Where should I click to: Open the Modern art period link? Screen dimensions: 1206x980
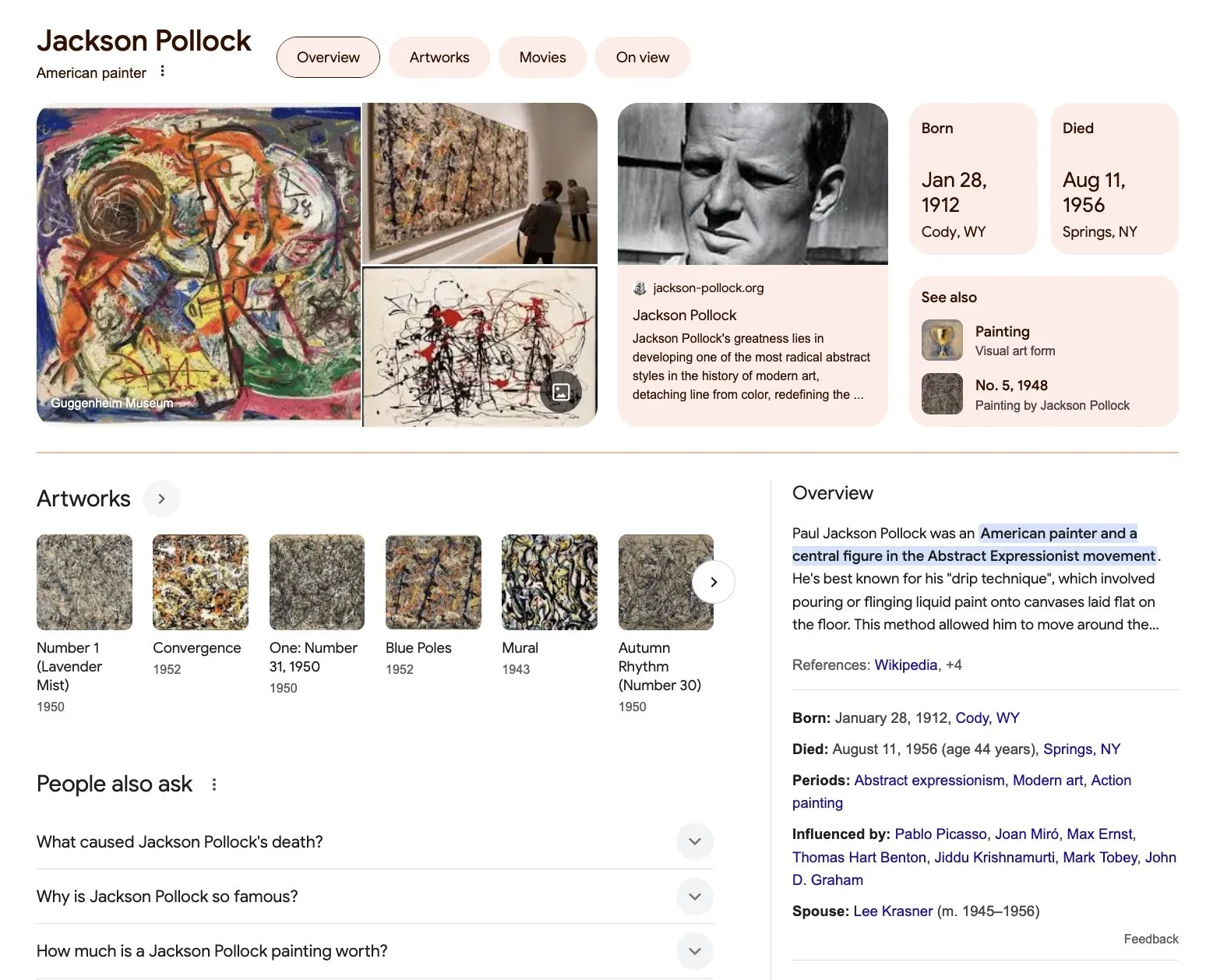click(1048, 781)
